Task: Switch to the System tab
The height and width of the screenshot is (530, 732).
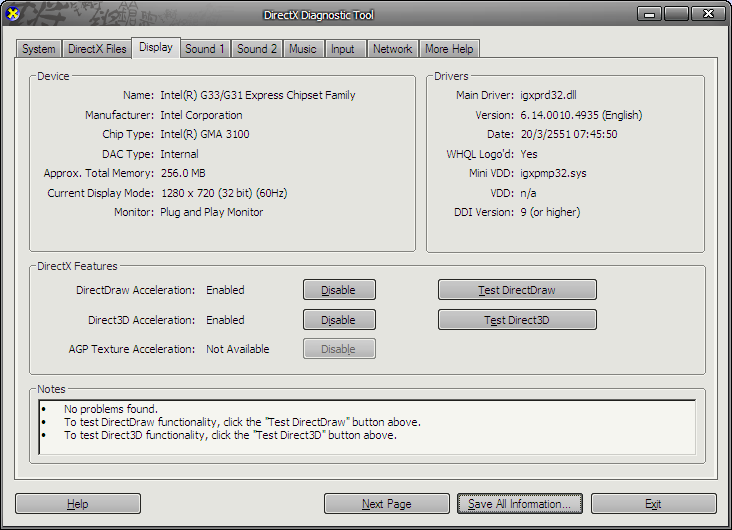Action: [x=39, y=49]
